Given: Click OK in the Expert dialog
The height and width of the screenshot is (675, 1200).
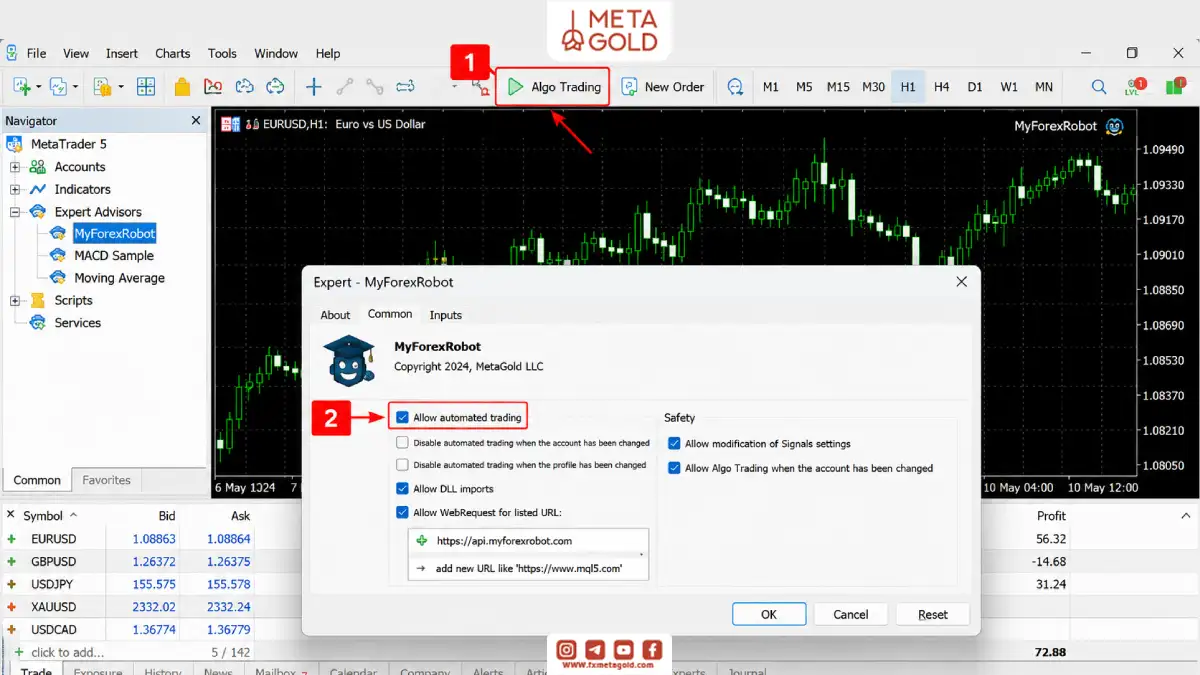Looking at the screenshot, I should [769, 614].
